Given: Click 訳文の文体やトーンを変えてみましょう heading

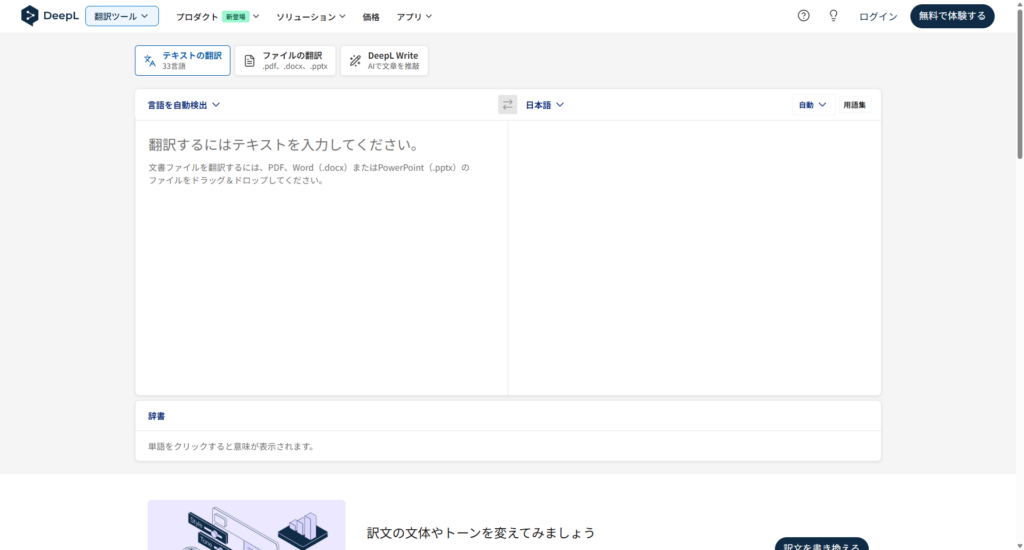Looking at the screenshot, I should click(481, 533).
